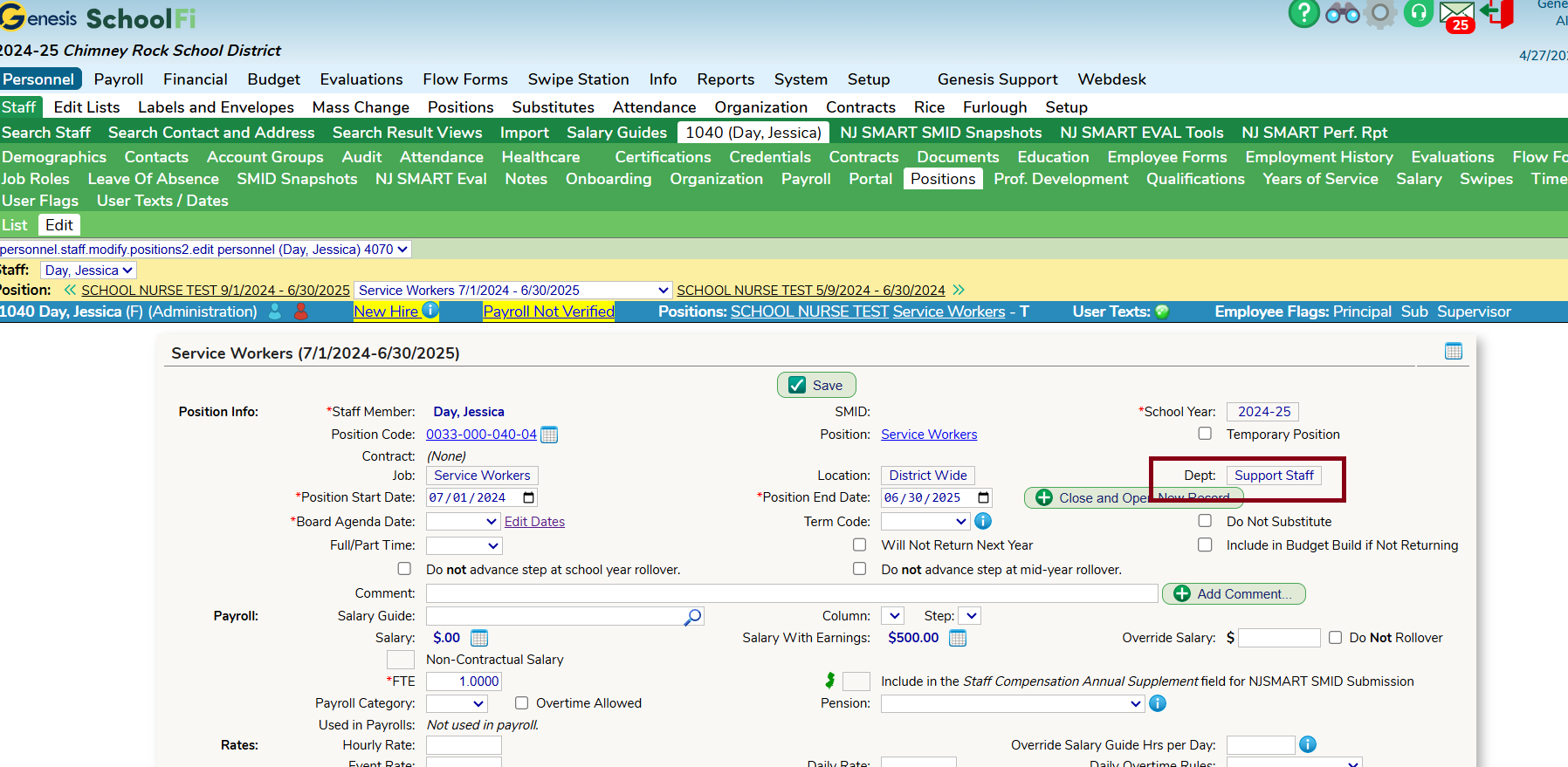Click the Pension info icon
The image size is (1568, 767).
pos(1158,703)
